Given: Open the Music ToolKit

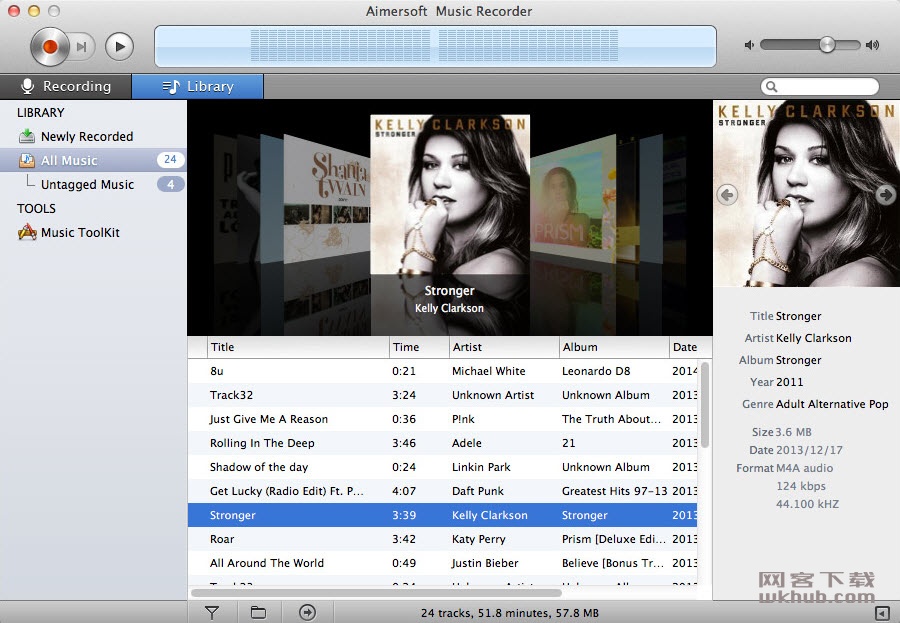Looking at the screenshot, I should coord(80,233).
